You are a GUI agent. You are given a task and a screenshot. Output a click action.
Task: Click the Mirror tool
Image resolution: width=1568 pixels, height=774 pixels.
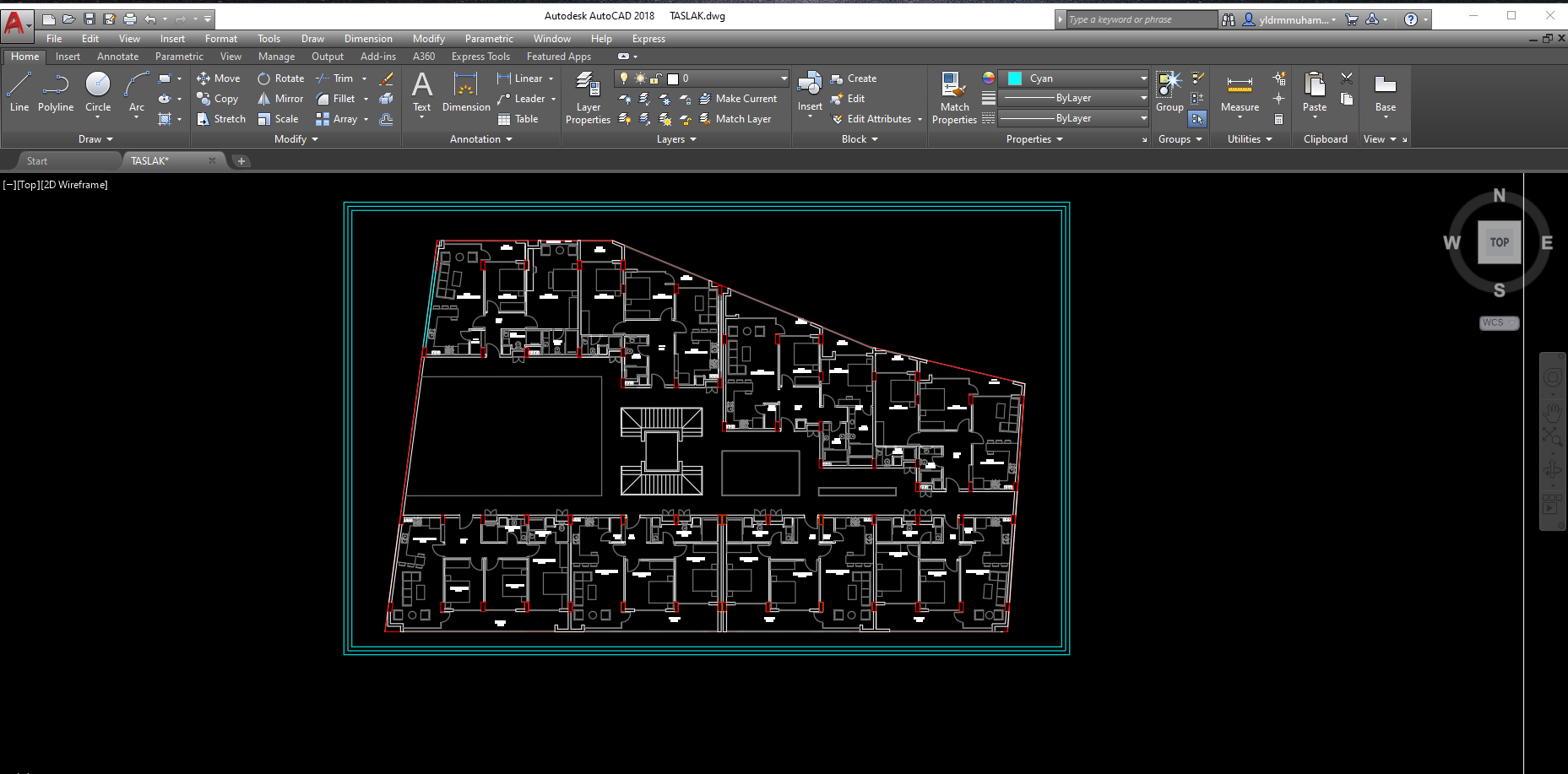point(280,99)
